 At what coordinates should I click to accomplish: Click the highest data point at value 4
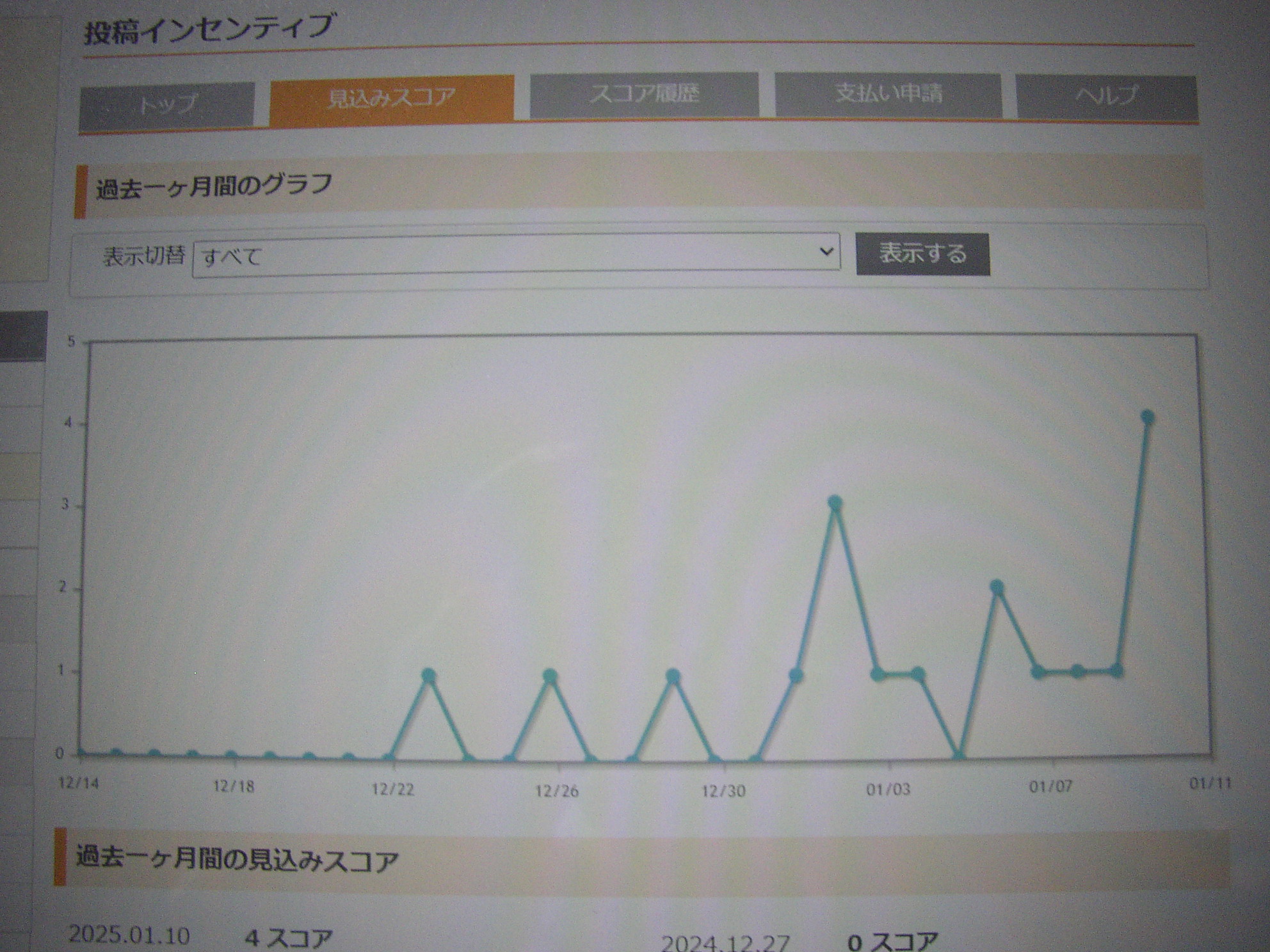tap(1147, 418)
